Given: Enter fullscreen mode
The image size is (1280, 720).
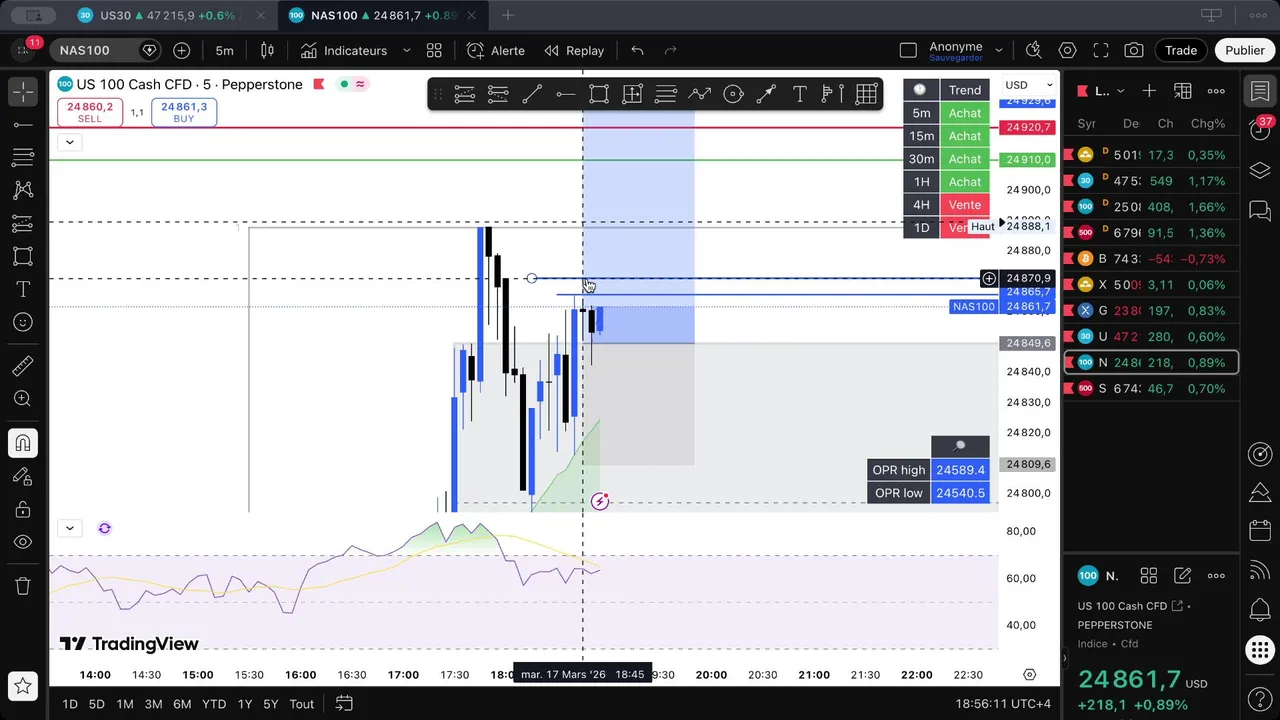Looking at the screenshot, I should coord(1100,50).
